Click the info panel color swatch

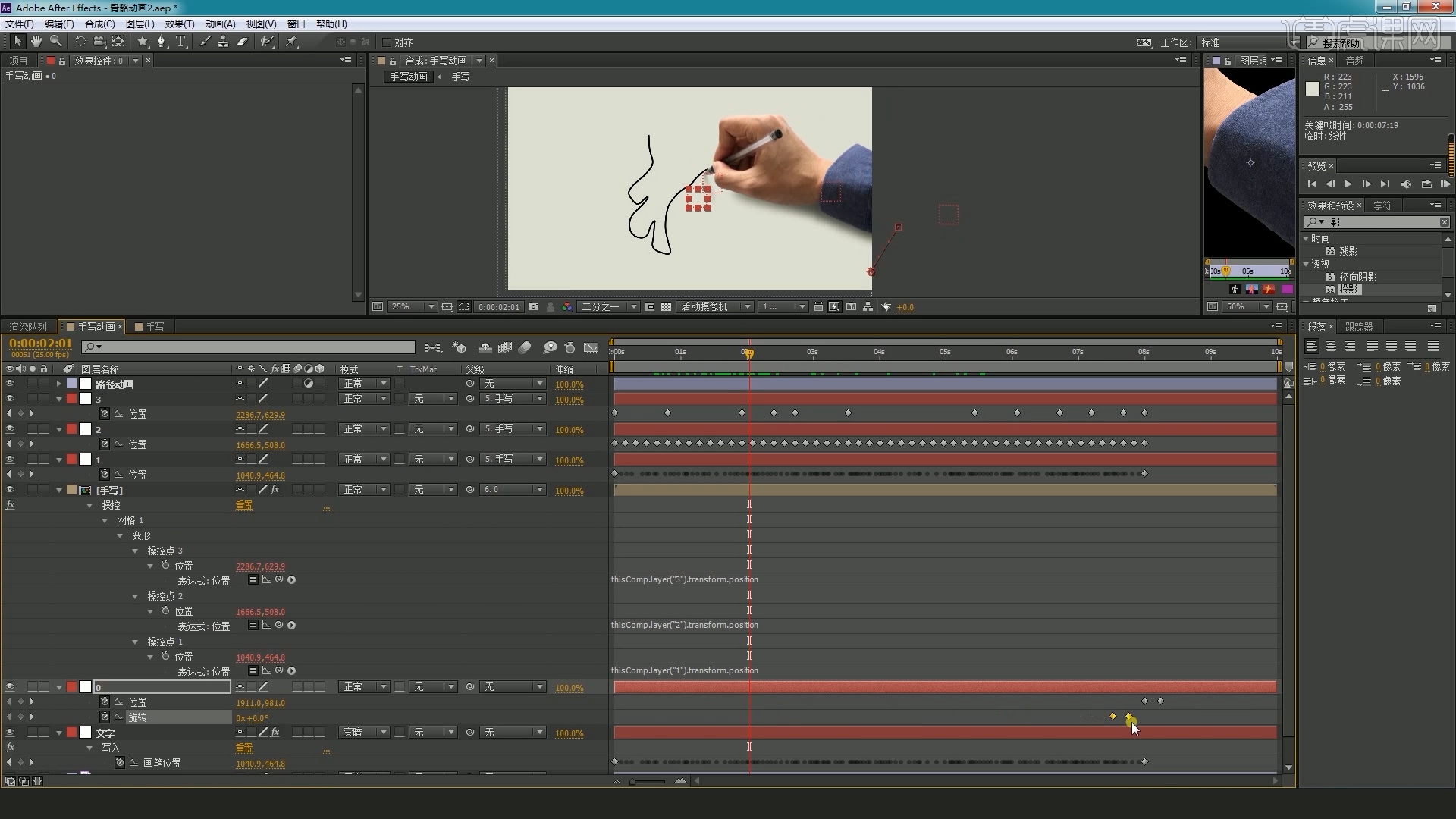(1313, 89)
